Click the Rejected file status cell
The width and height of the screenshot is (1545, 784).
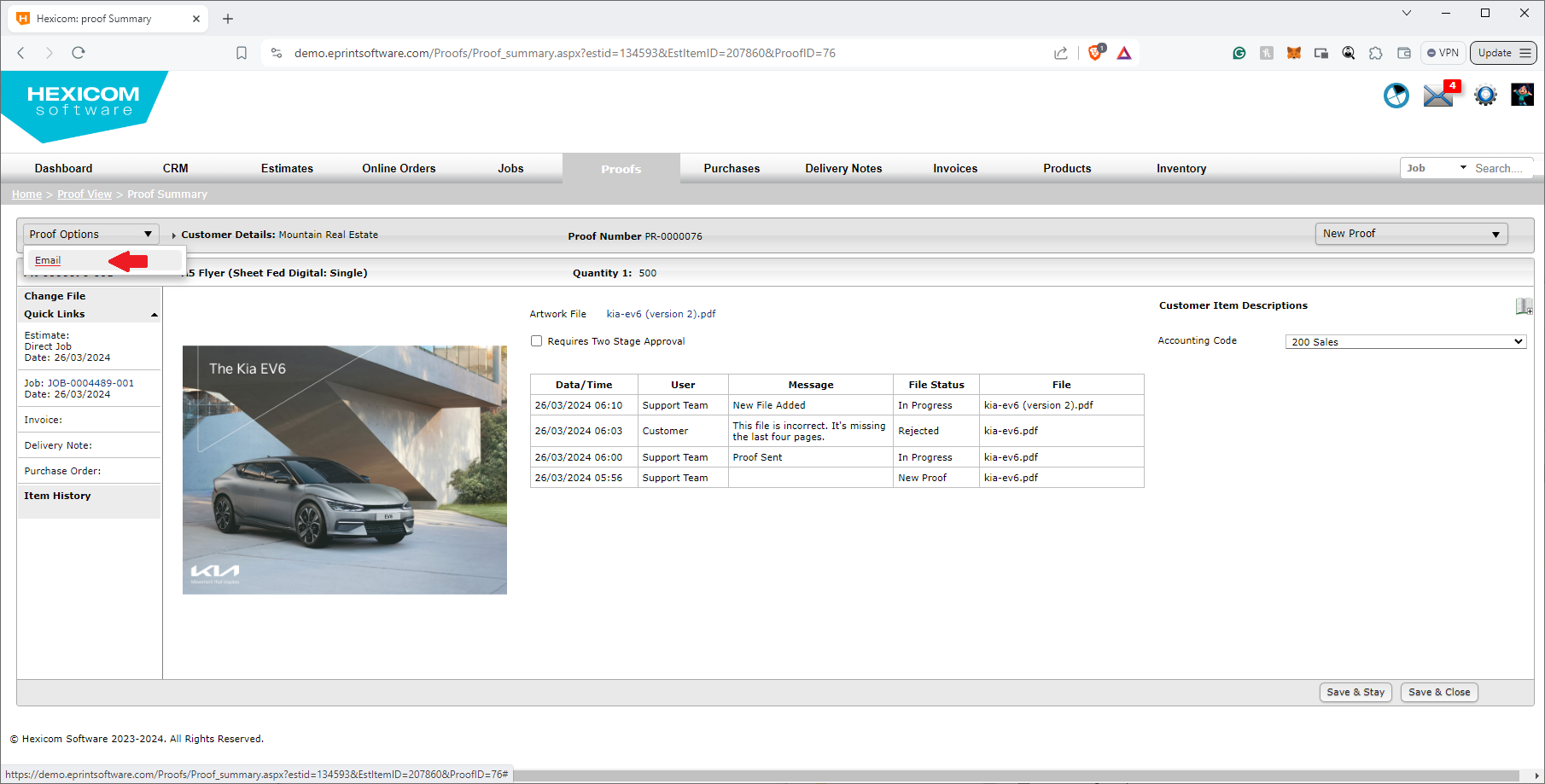(x=936, y=431)
